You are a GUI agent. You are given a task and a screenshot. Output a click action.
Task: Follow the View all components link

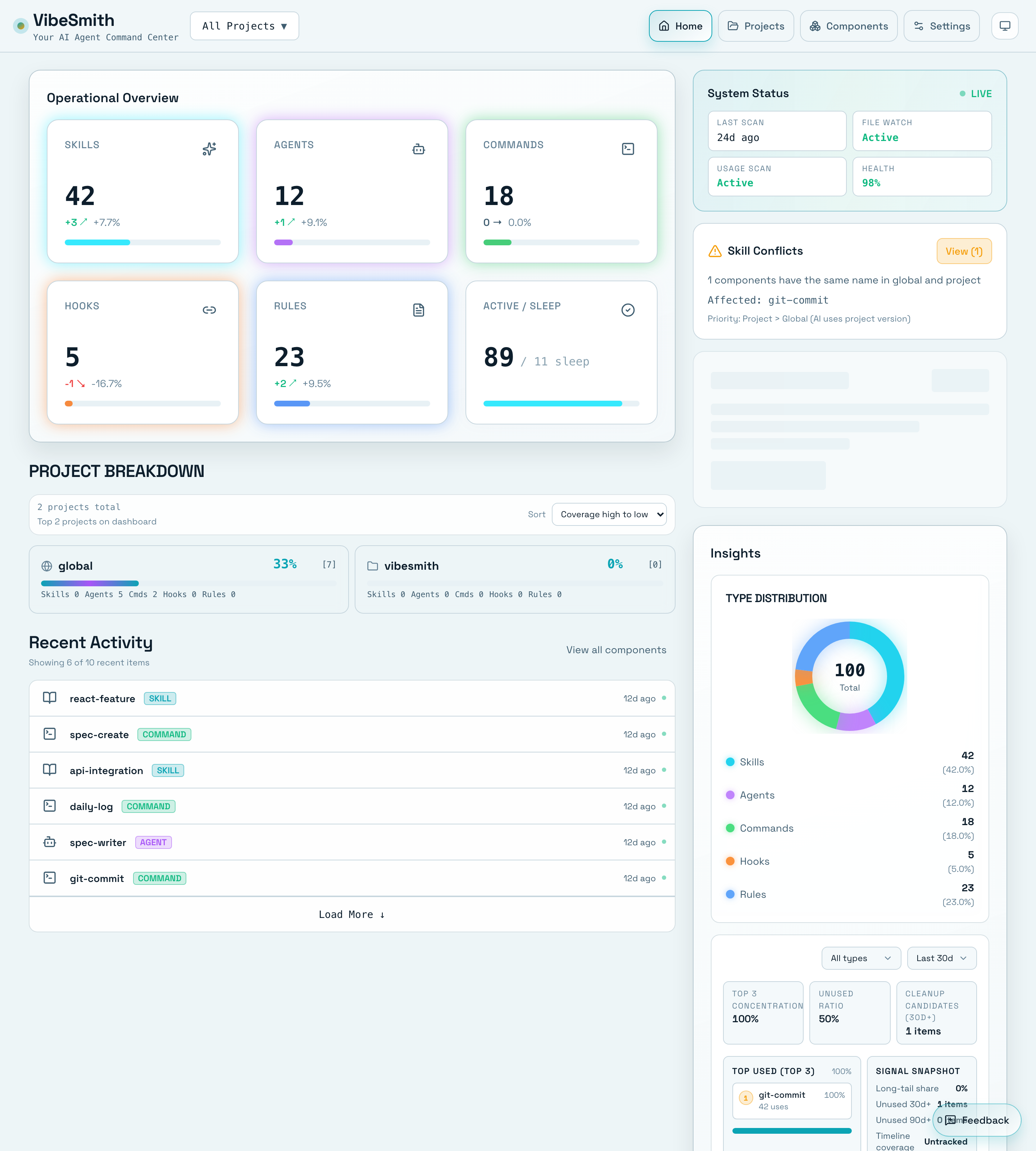616,650
